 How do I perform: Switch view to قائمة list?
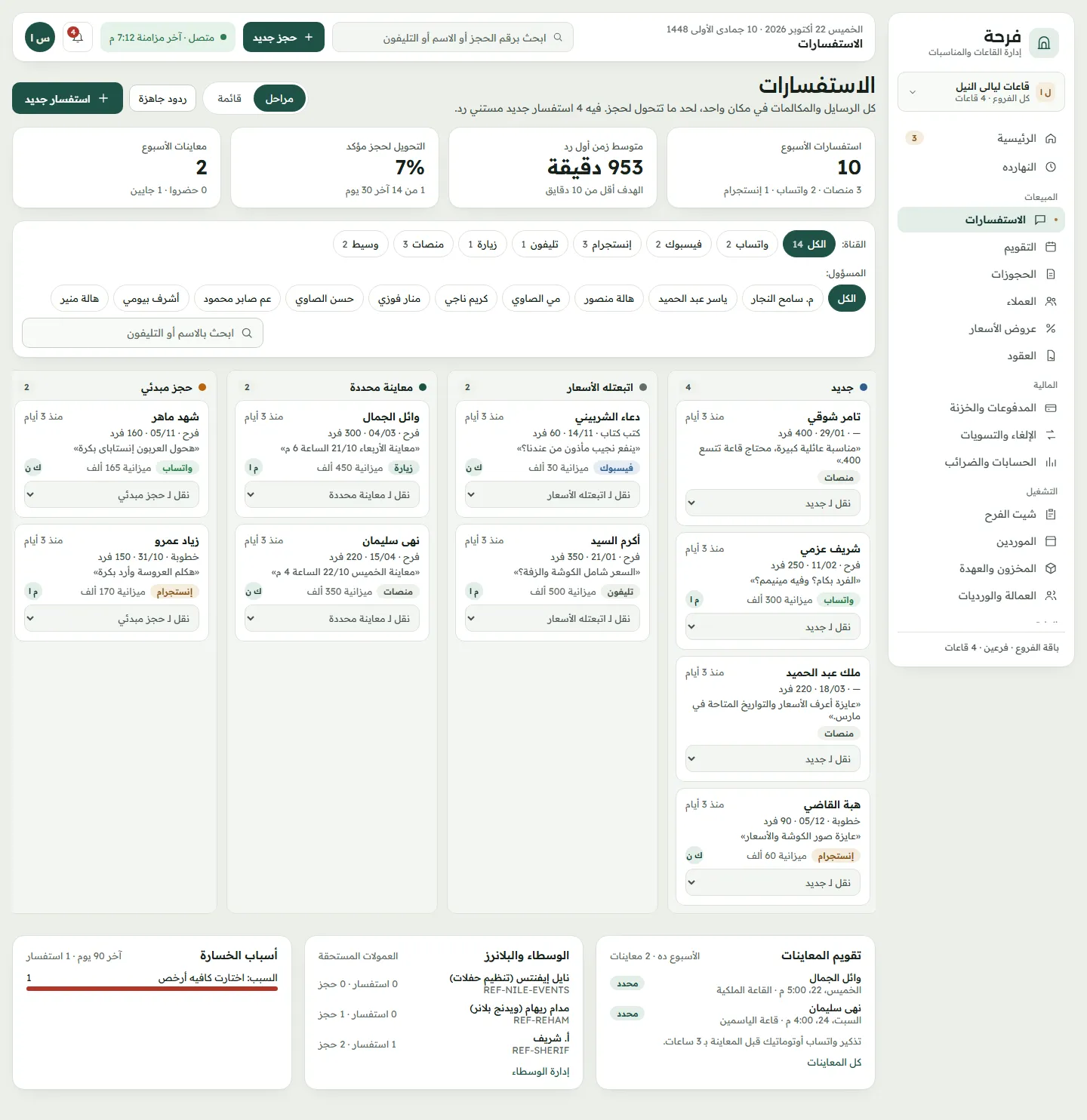(229, 99)
